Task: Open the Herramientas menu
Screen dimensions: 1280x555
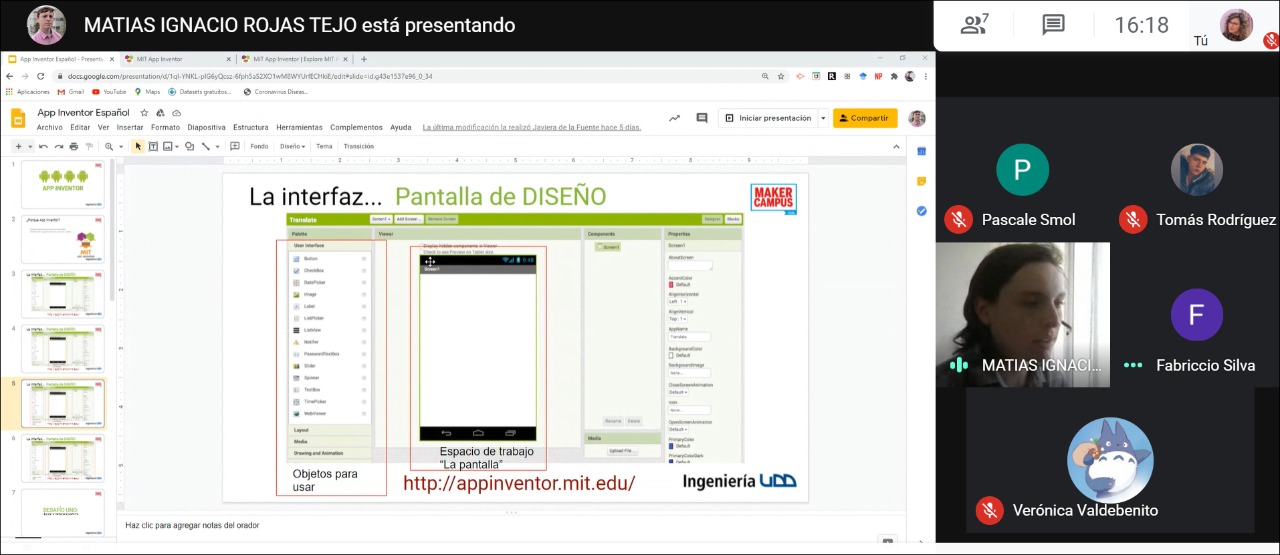Action: click(299, 128)
